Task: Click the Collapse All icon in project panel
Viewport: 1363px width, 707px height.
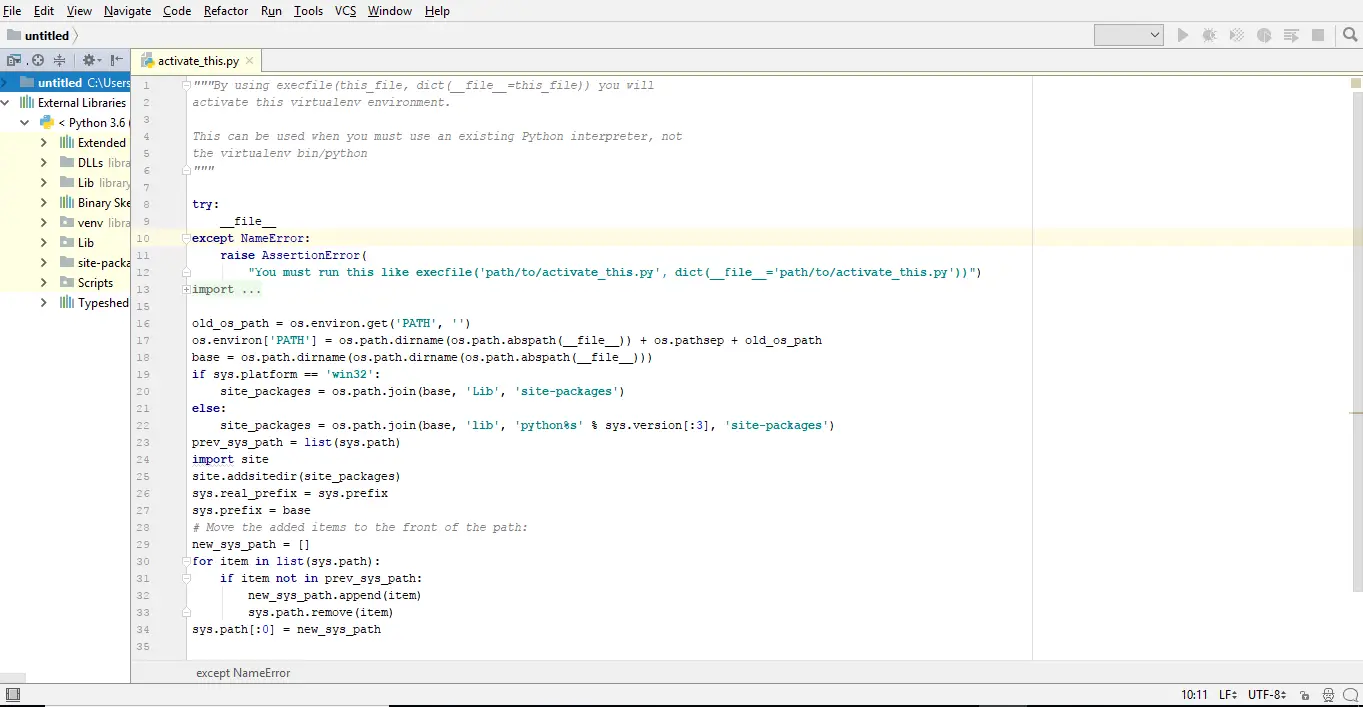Action: coord(59,60)
